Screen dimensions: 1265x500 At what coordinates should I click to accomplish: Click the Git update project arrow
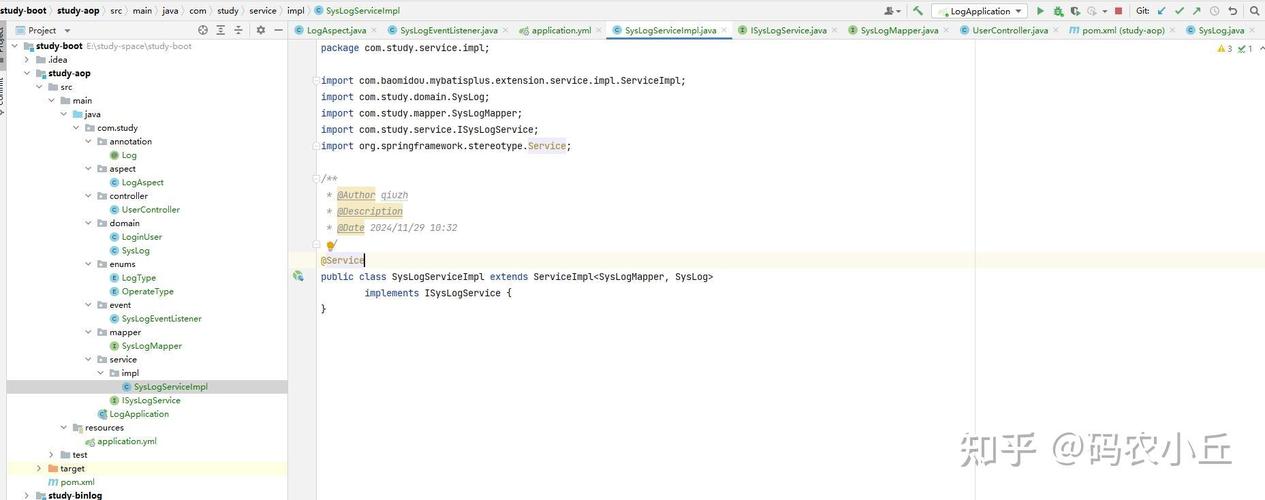coord(1161,11)
